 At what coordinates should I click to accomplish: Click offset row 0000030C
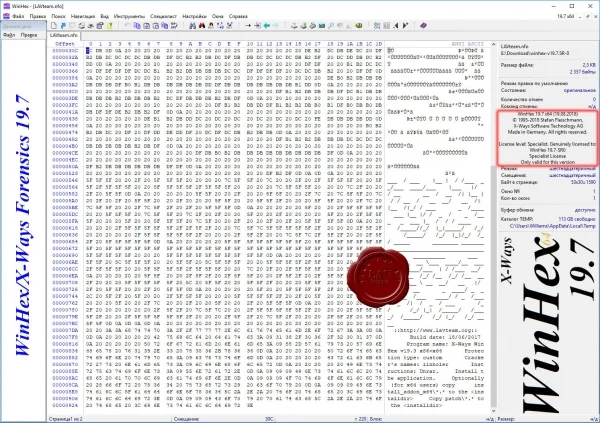(x=65, y=51)
